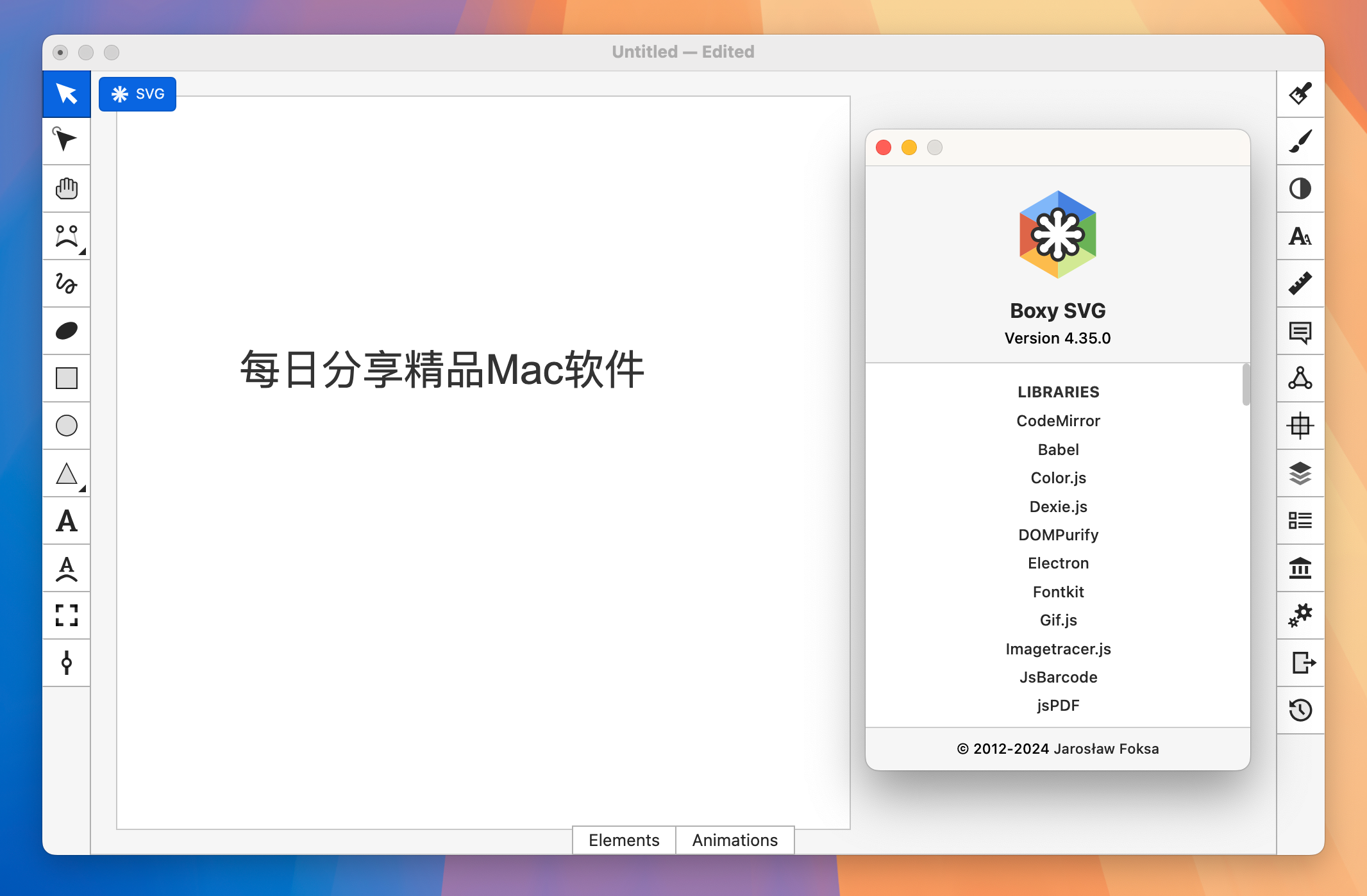Image resolution: width=1367 pixels, height=896 pixels.
Task: Select the View box corners tool
Action: click(67, 615)
